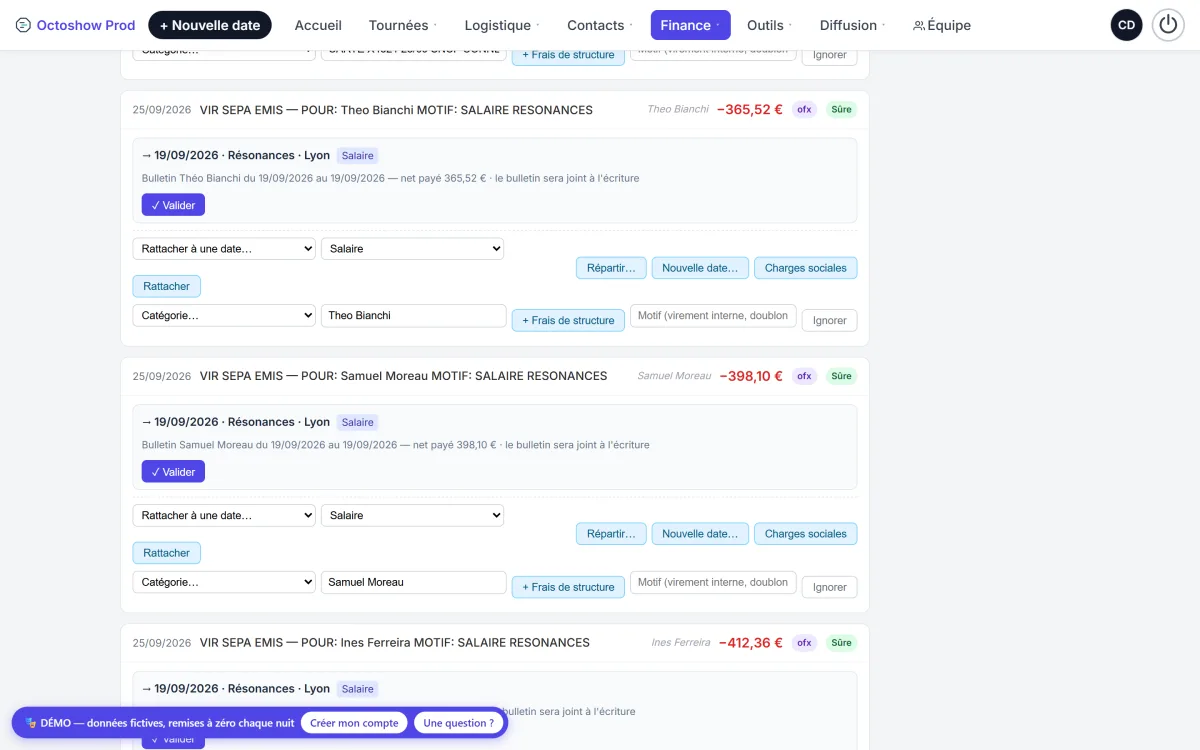Click Rattacher in the Theo Bianchi transaction
This screenshot has height=750, width=1200.
[x=167, y=286]
